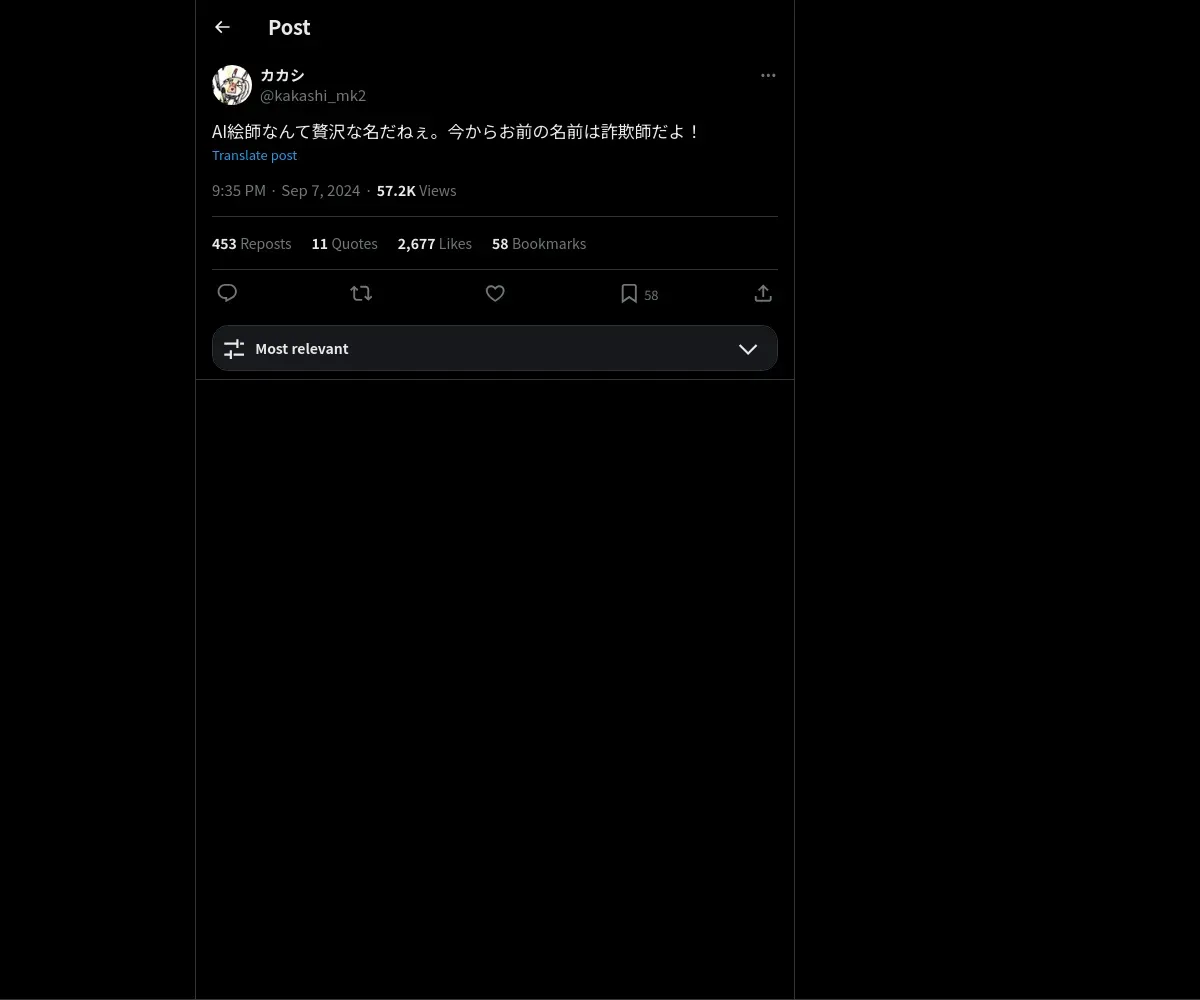Repost using the retweet arrows icon
The image size is (1200, 1000).
(x=361, y=293)
